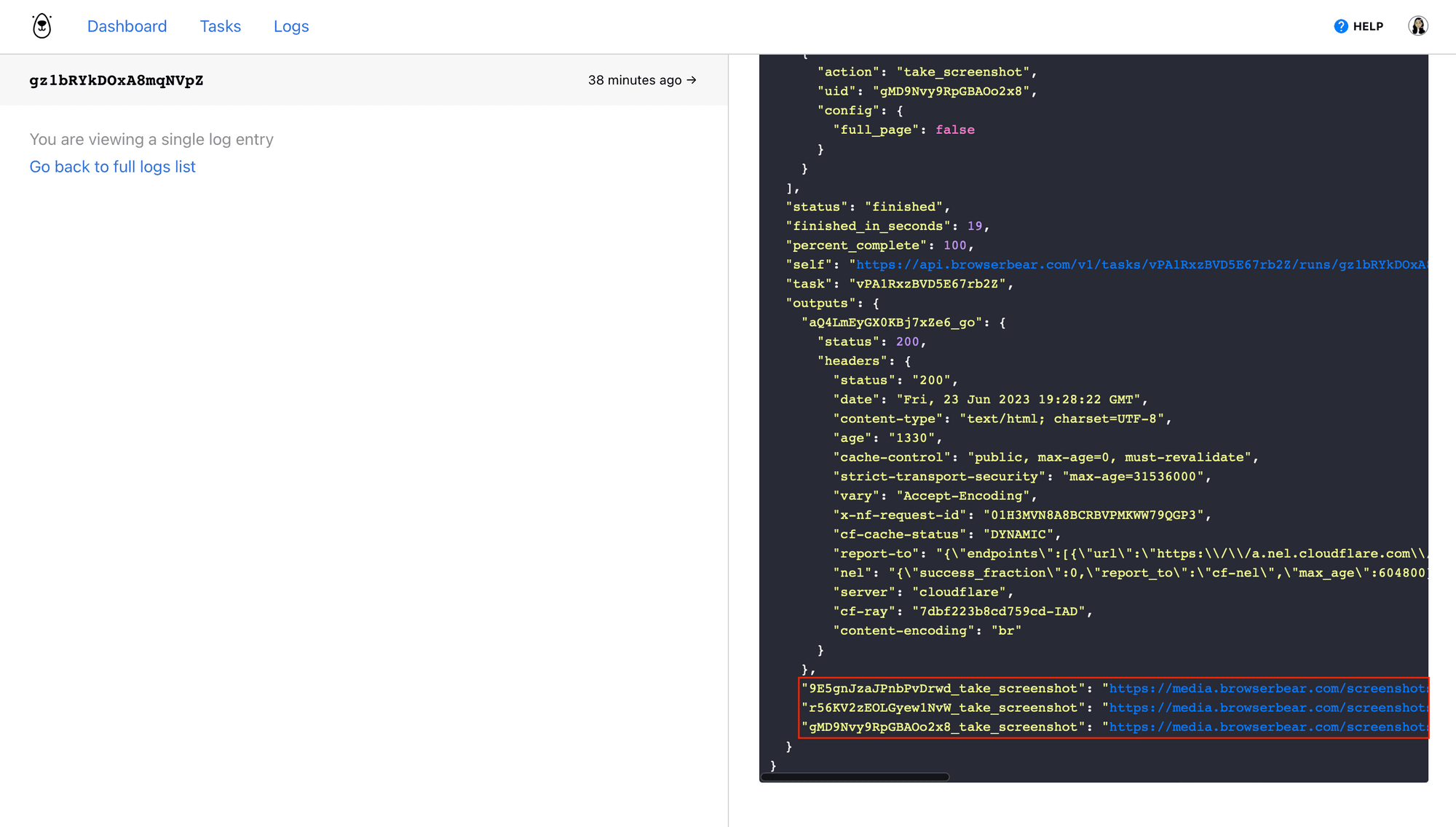Viewport: 1456px width, 827px height.
Task: Click the profile avatar picture
Action: [1418, 25]
